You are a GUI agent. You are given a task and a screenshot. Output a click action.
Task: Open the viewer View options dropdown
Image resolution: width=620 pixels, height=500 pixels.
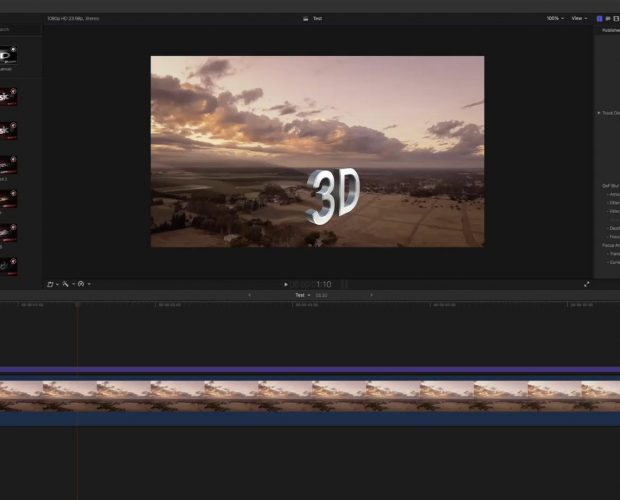click(x=579, y=19)
